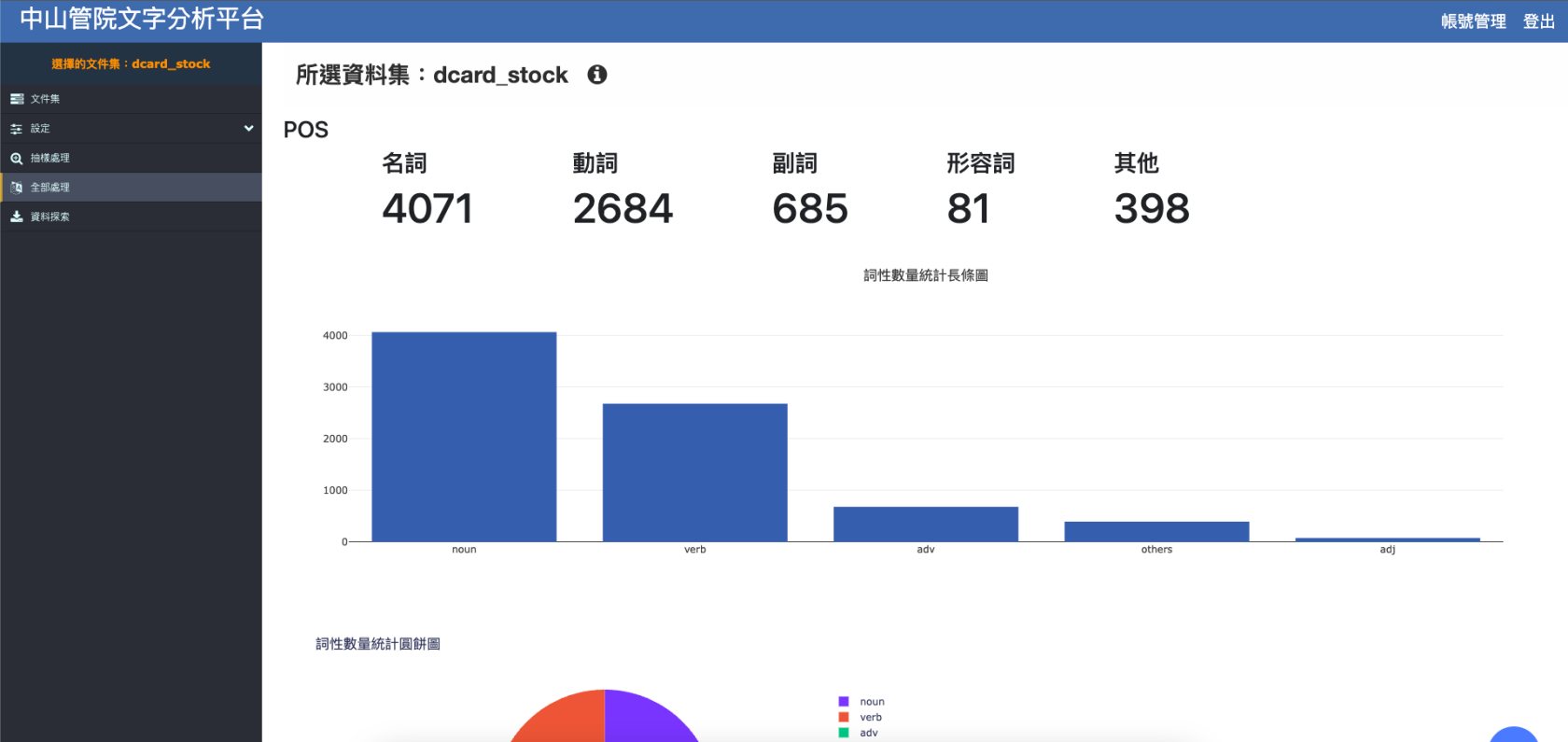
Task: Click the 3000 y-axis tick label
Action: [335, 387]
